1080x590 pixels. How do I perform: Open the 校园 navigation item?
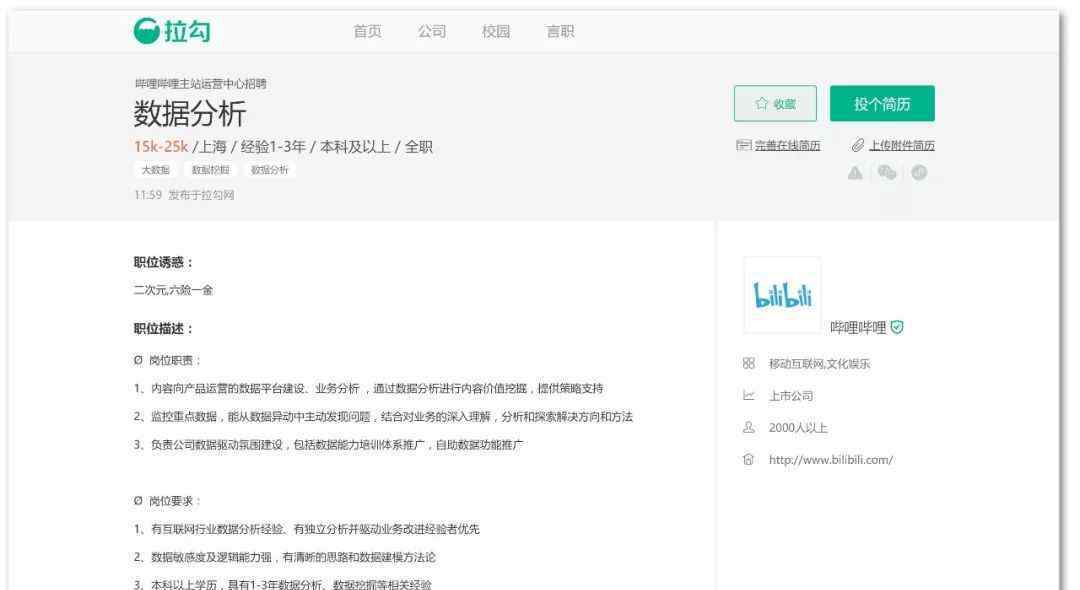click(496, 32)
